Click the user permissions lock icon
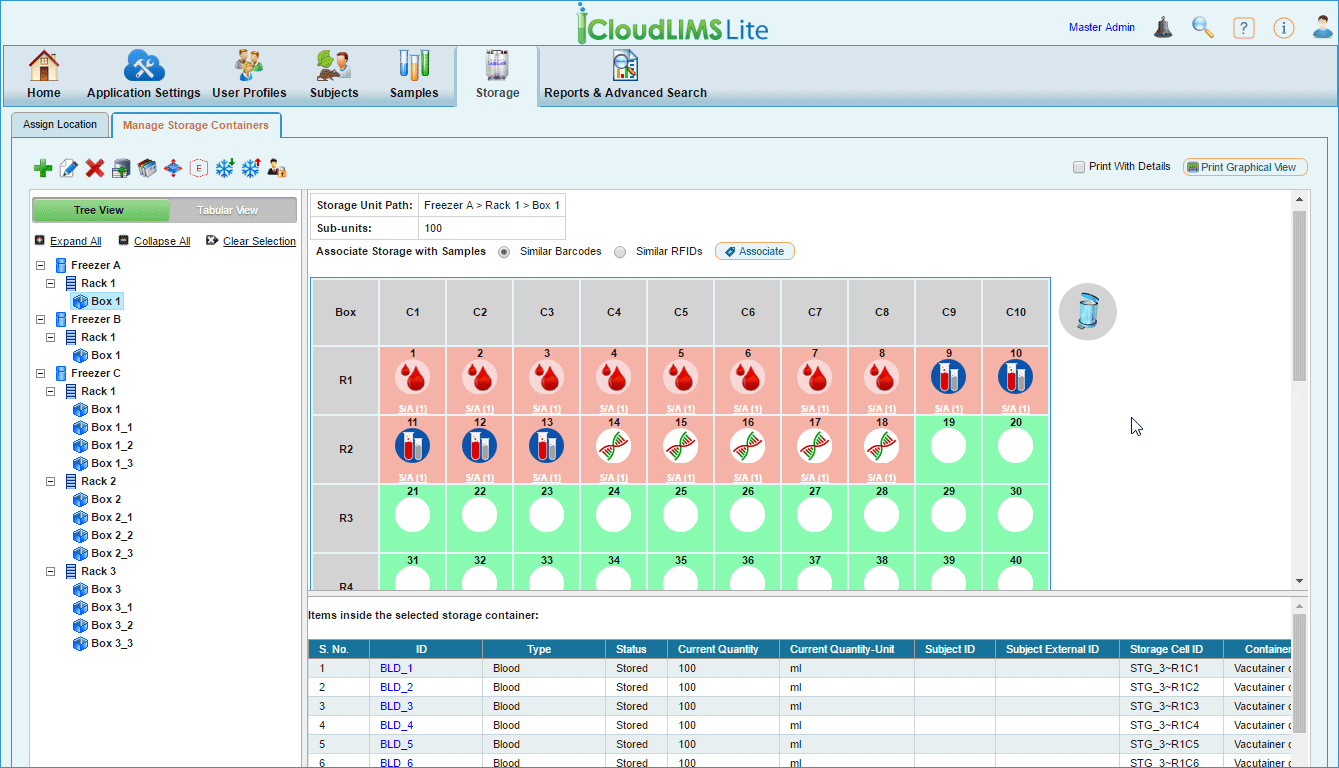 (x=277, y=168)
